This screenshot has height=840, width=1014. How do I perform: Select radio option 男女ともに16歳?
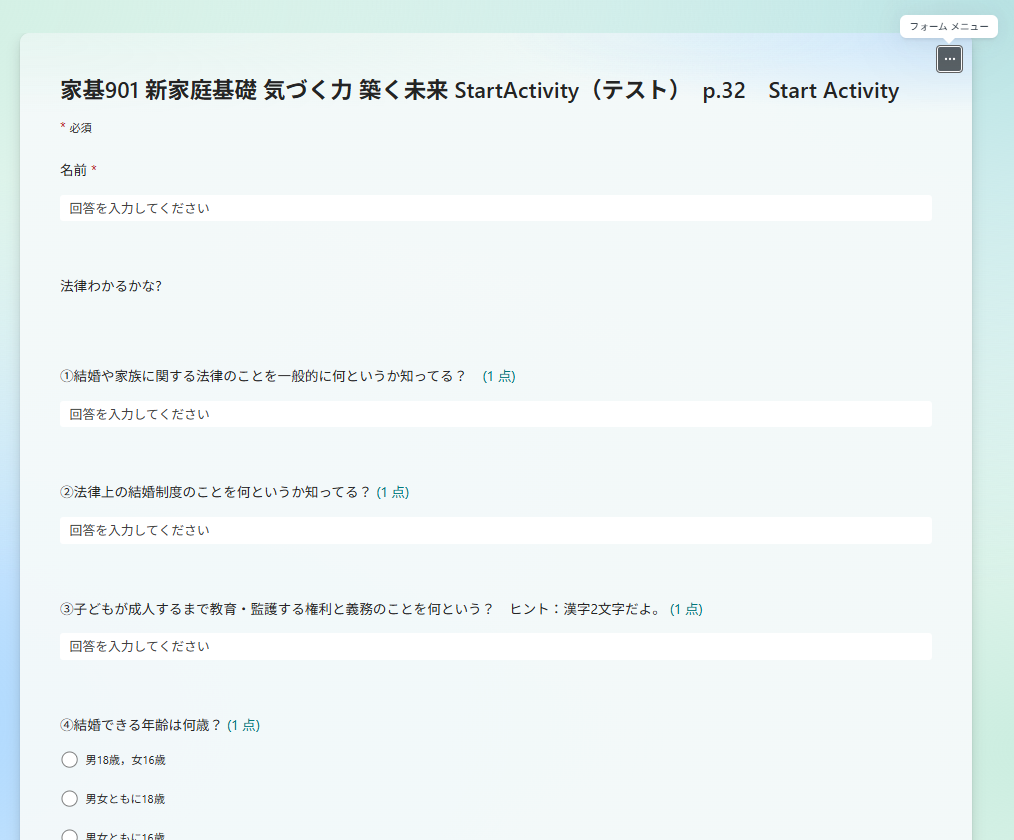tap(69, 835)
